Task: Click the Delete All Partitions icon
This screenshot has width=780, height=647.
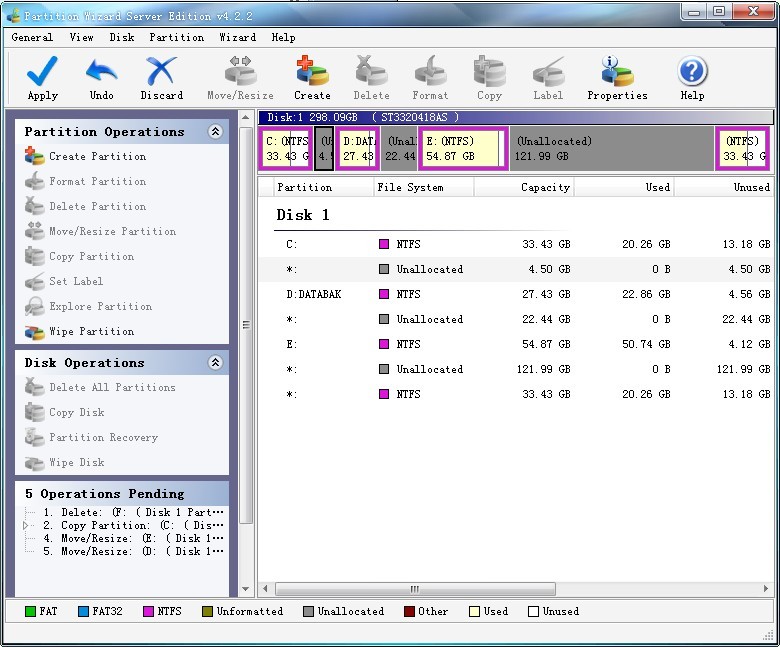Action: point(34,387)
